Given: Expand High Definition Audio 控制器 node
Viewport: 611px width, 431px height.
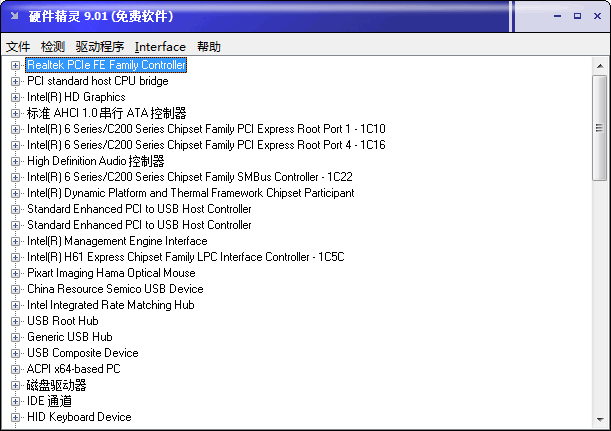Looking at the screenshot, I should click(15, 161).
